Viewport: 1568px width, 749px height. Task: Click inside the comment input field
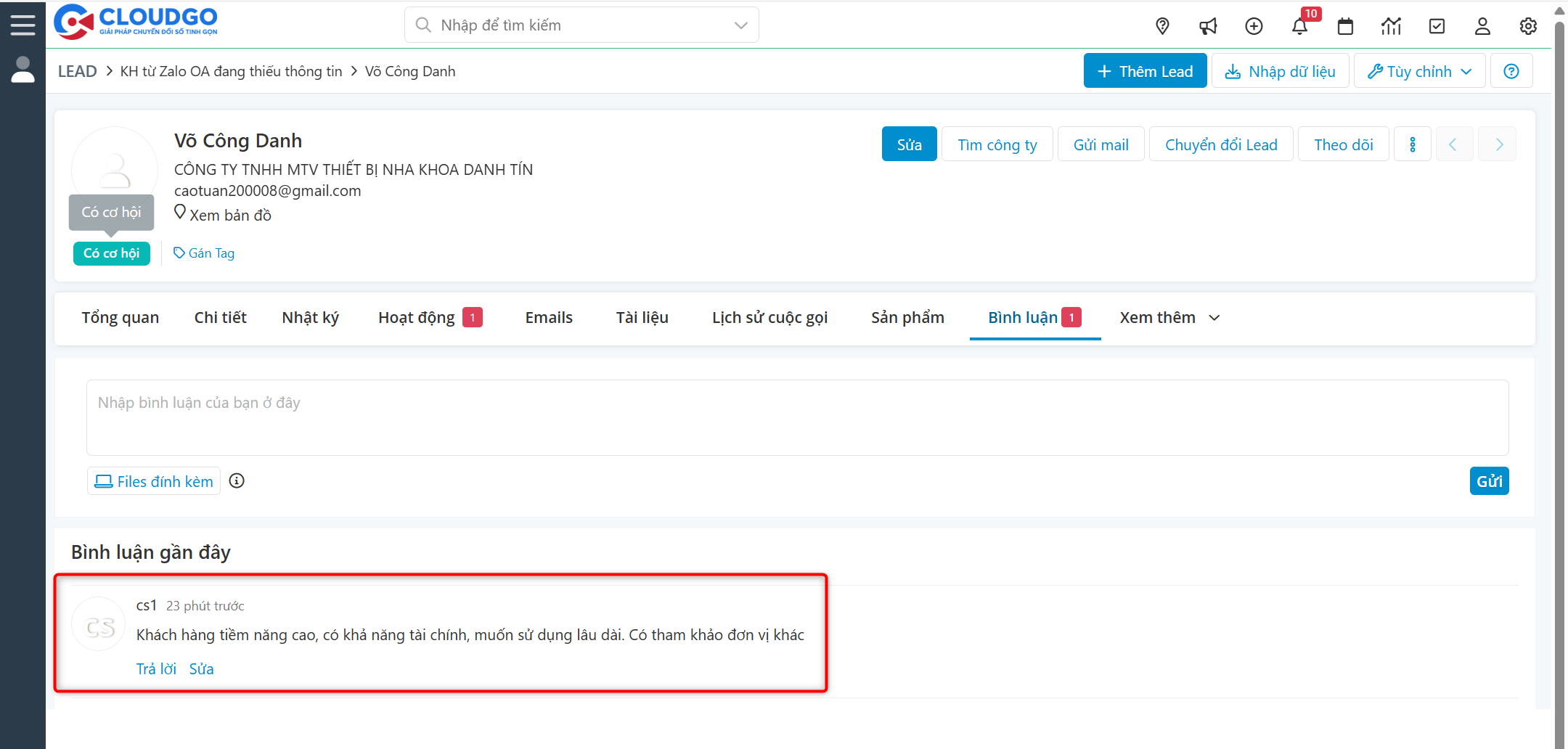click(726, 417)
